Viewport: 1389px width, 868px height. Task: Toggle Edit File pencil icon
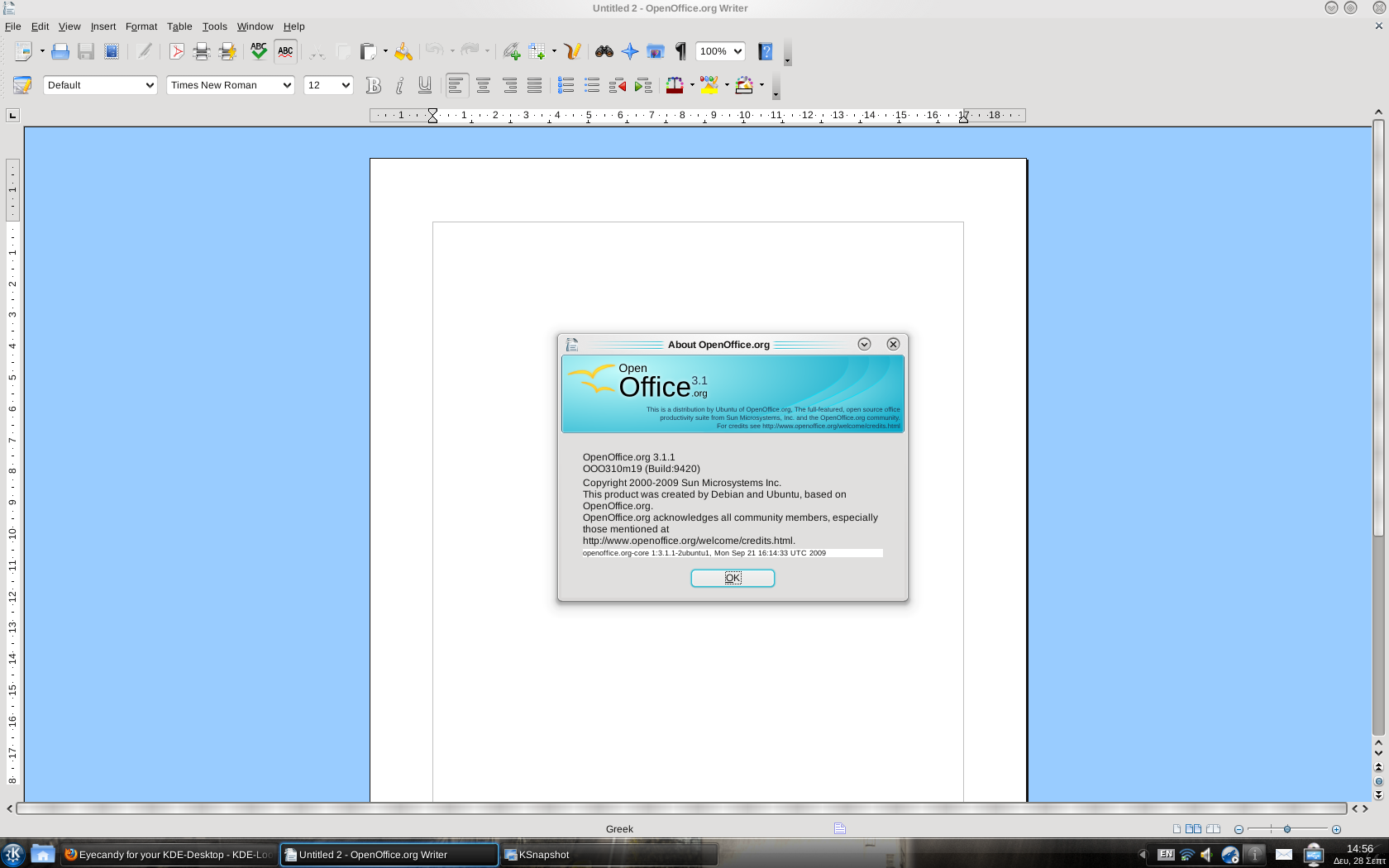pyautogui.click(x=145, y=51)
